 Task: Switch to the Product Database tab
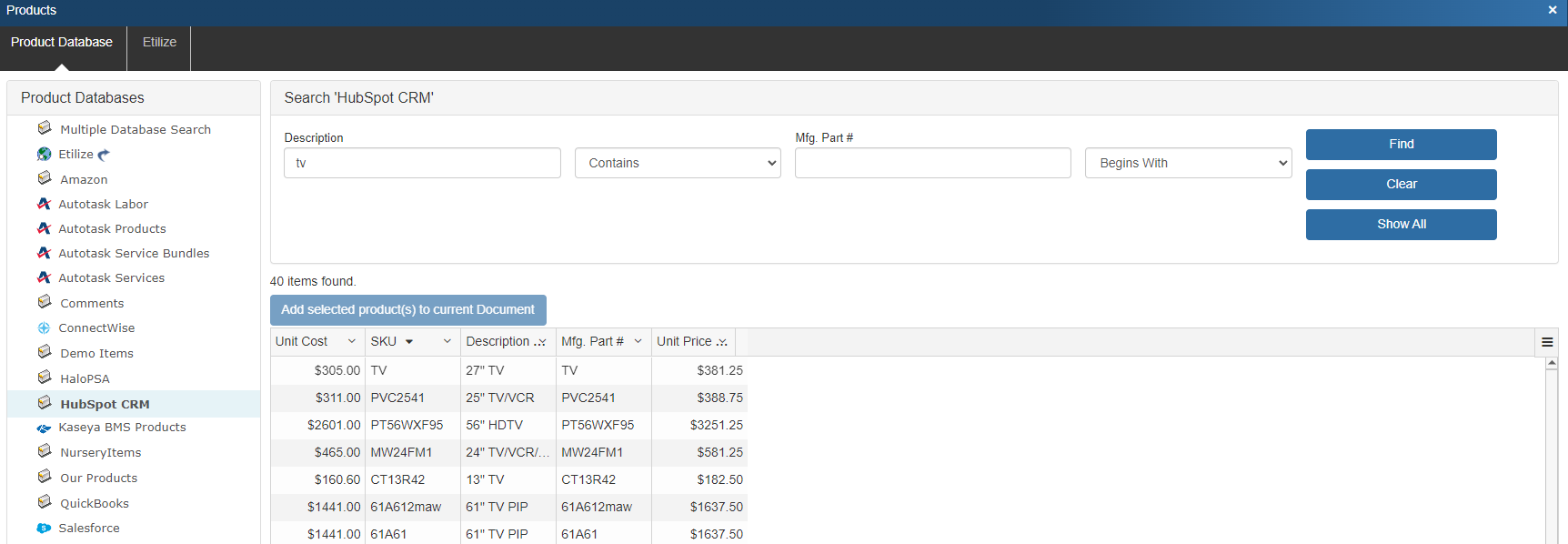62,42
